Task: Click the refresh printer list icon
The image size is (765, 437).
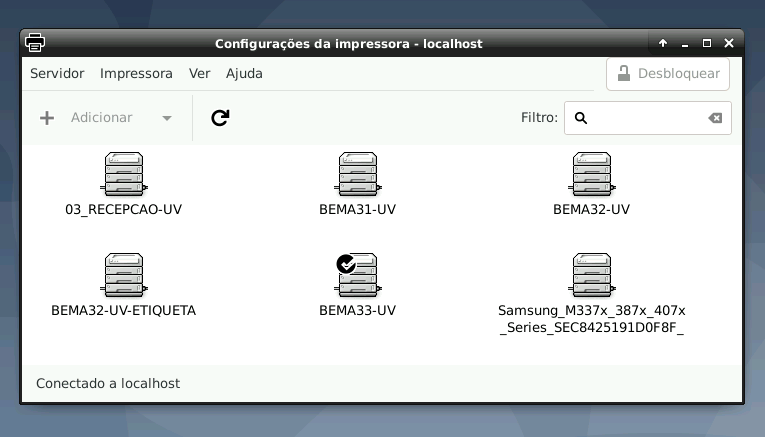Action: click(220, 118)
